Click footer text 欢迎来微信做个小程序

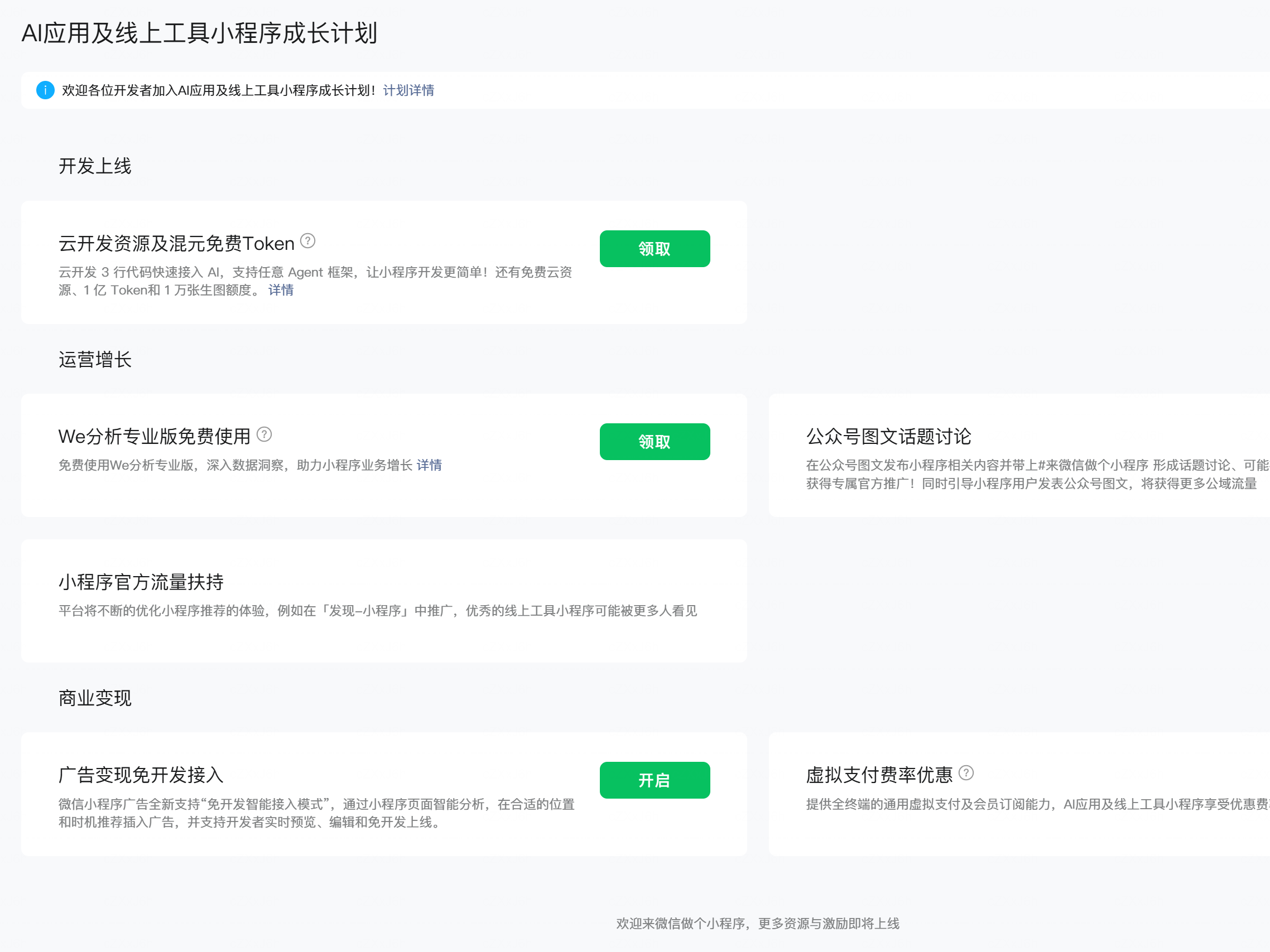click(757, 924)
